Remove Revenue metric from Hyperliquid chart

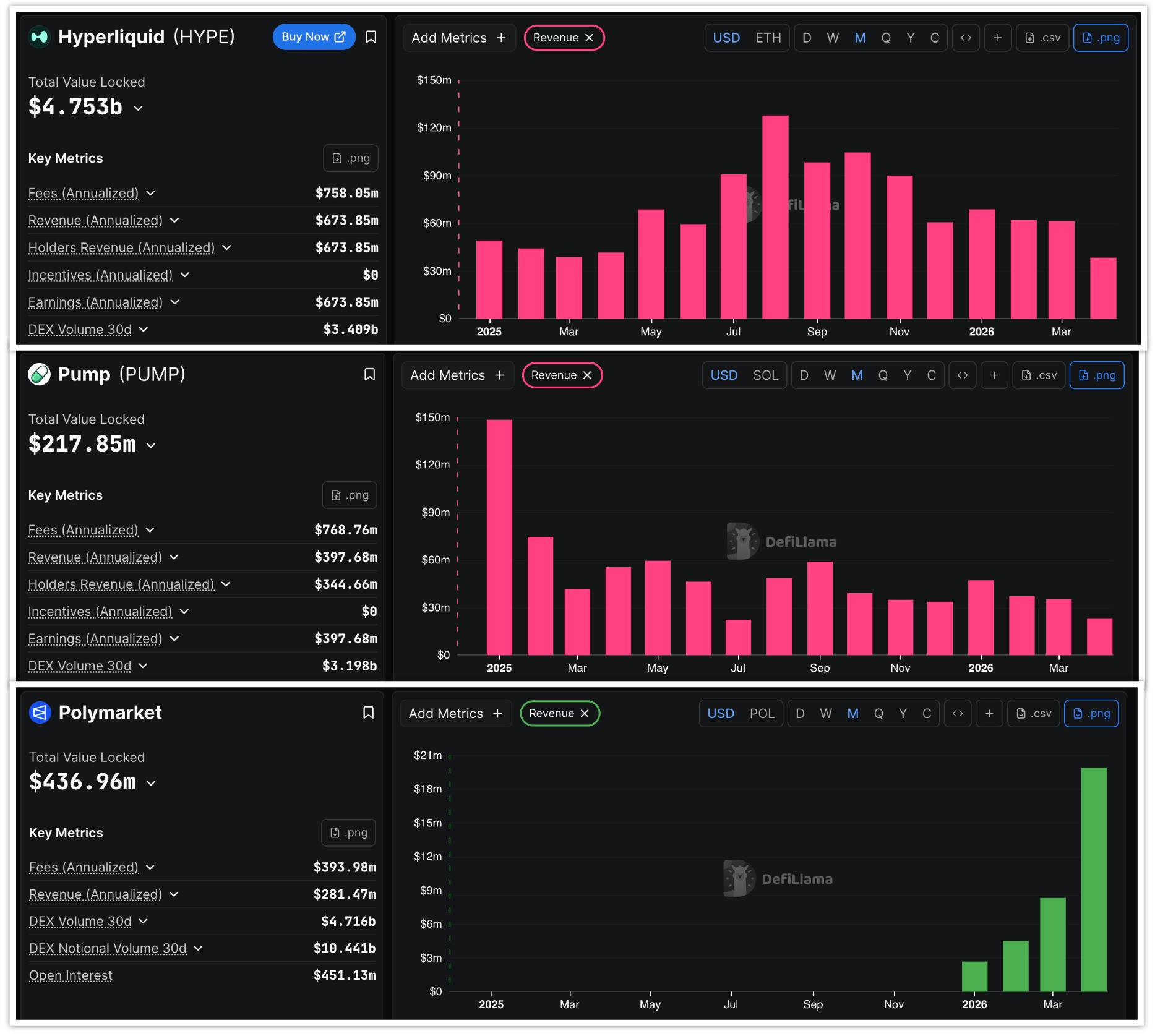(590, 38)
